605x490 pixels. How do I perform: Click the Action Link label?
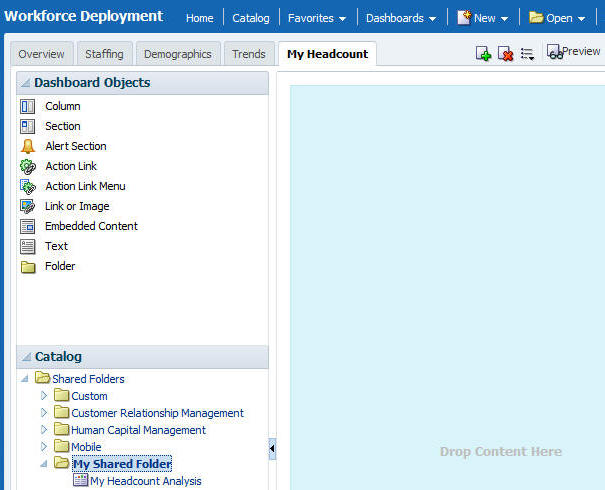point(71,166)
